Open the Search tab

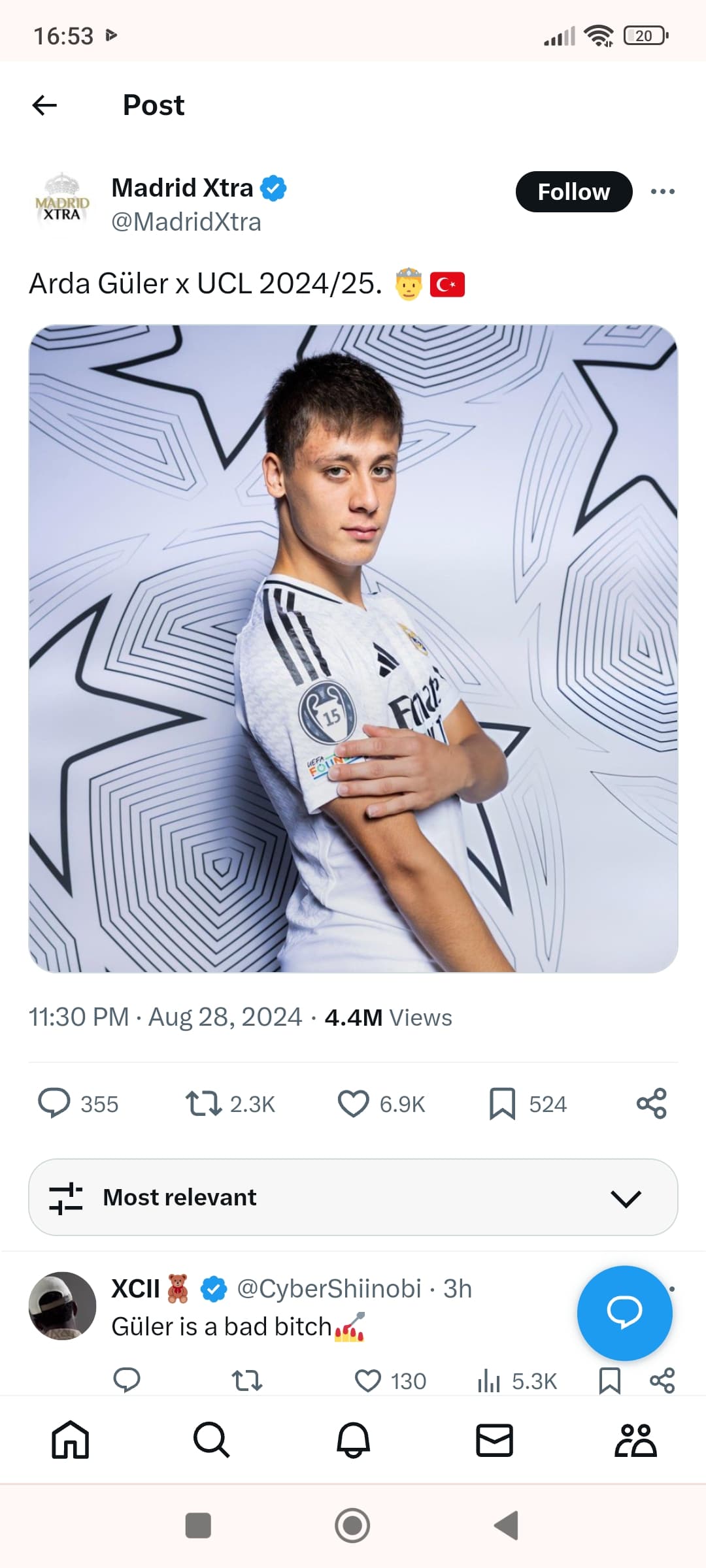coord(212,1440)
